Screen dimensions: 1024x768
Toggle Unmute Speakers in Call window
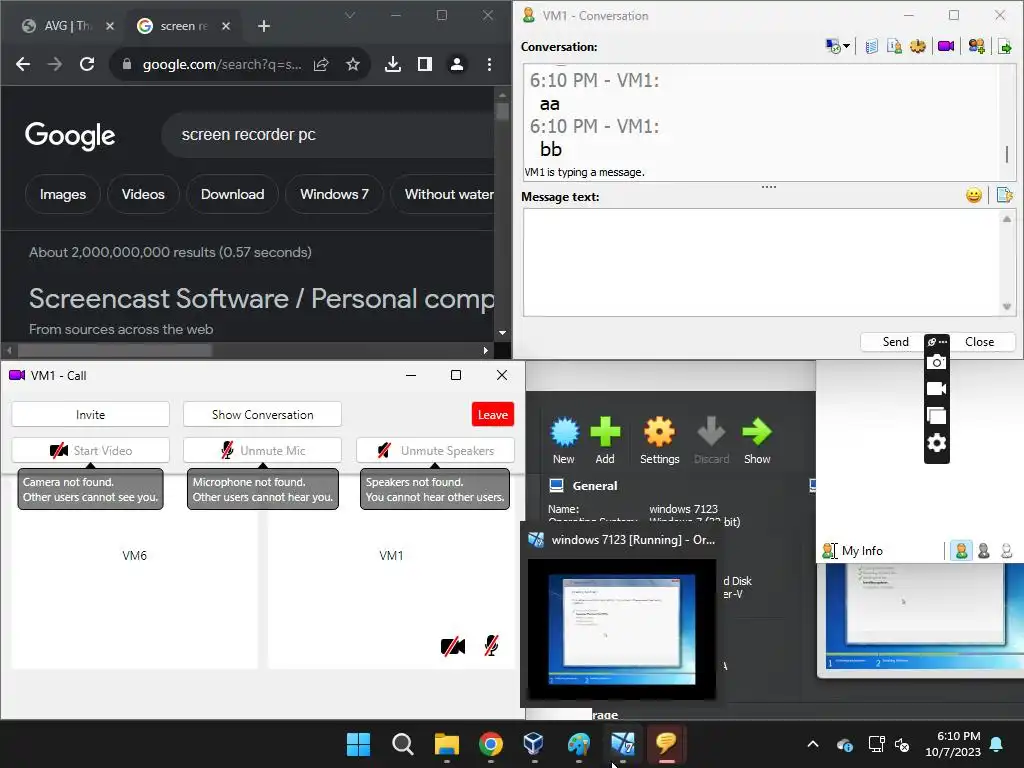[436, 451]
